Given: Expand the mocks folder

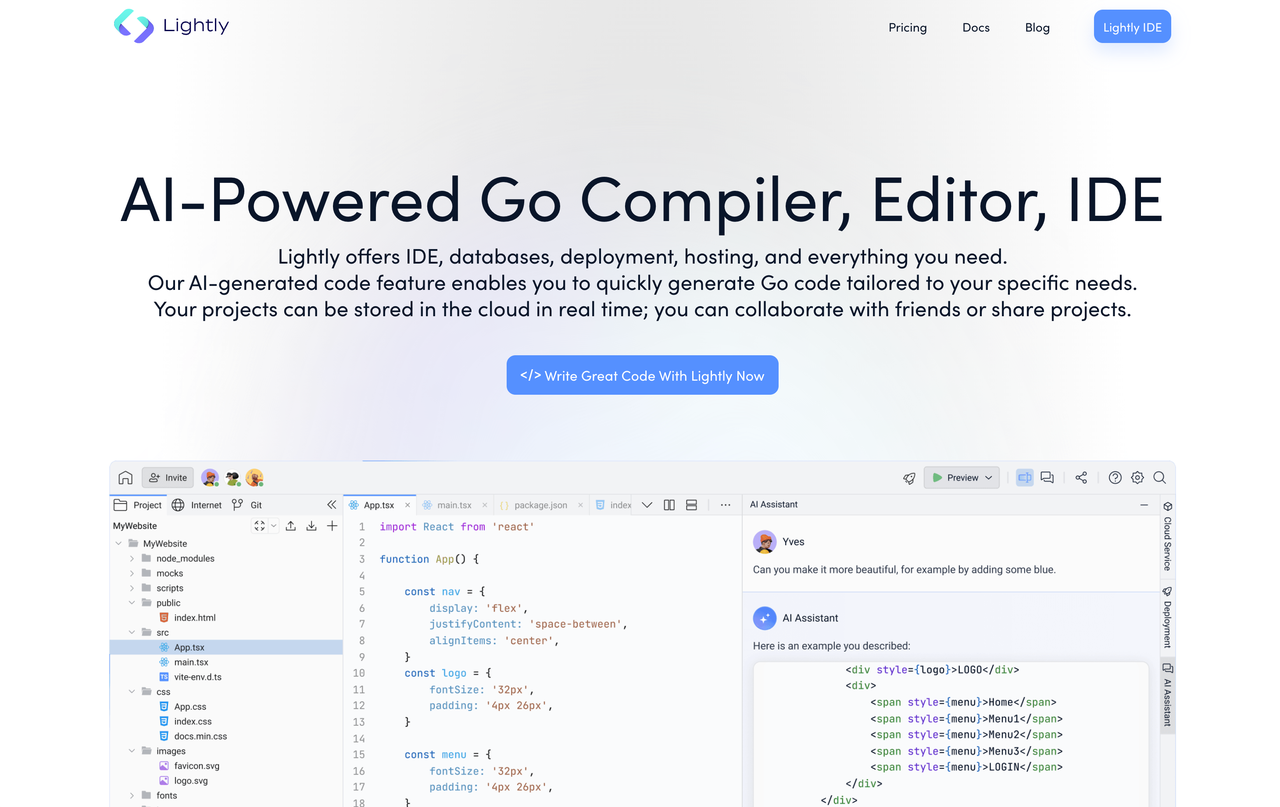Looking at the screenshot, I should point(132,574).
